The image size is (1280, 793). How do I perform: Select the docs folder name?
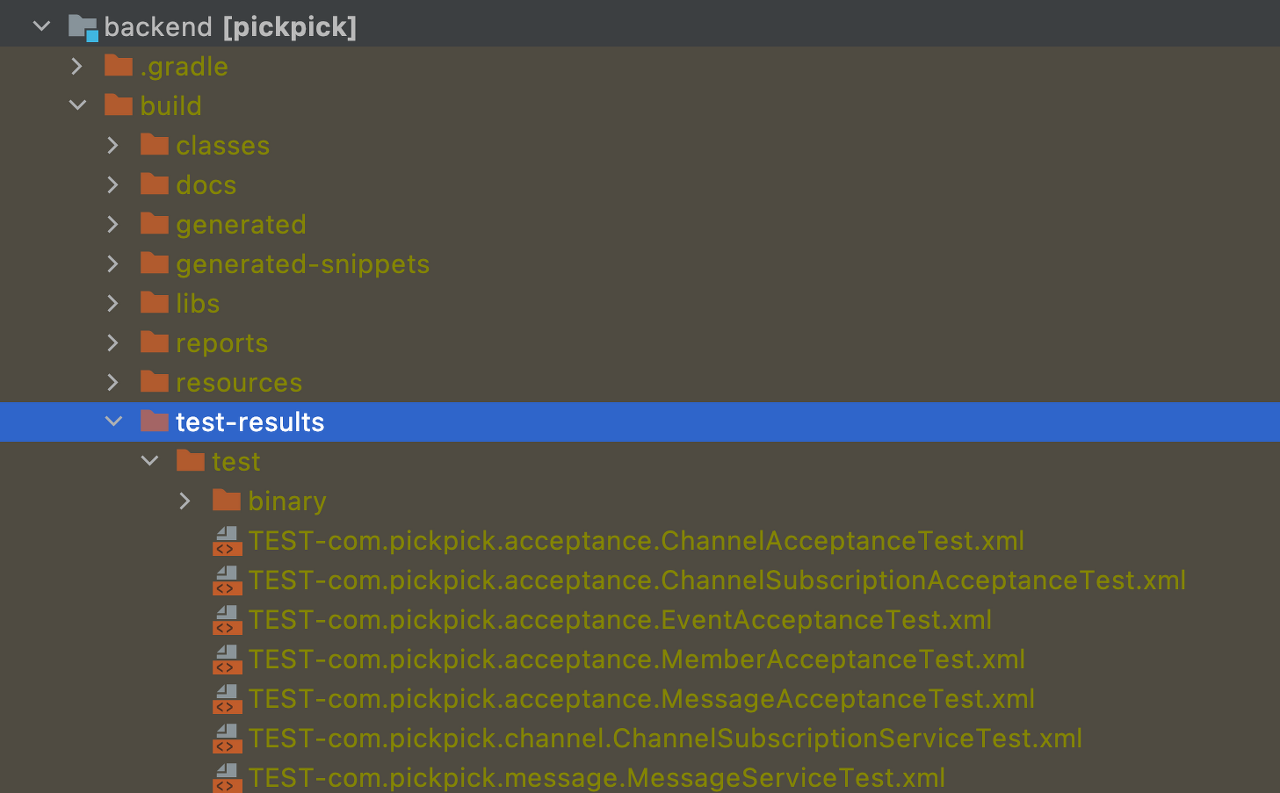(206, 185)
